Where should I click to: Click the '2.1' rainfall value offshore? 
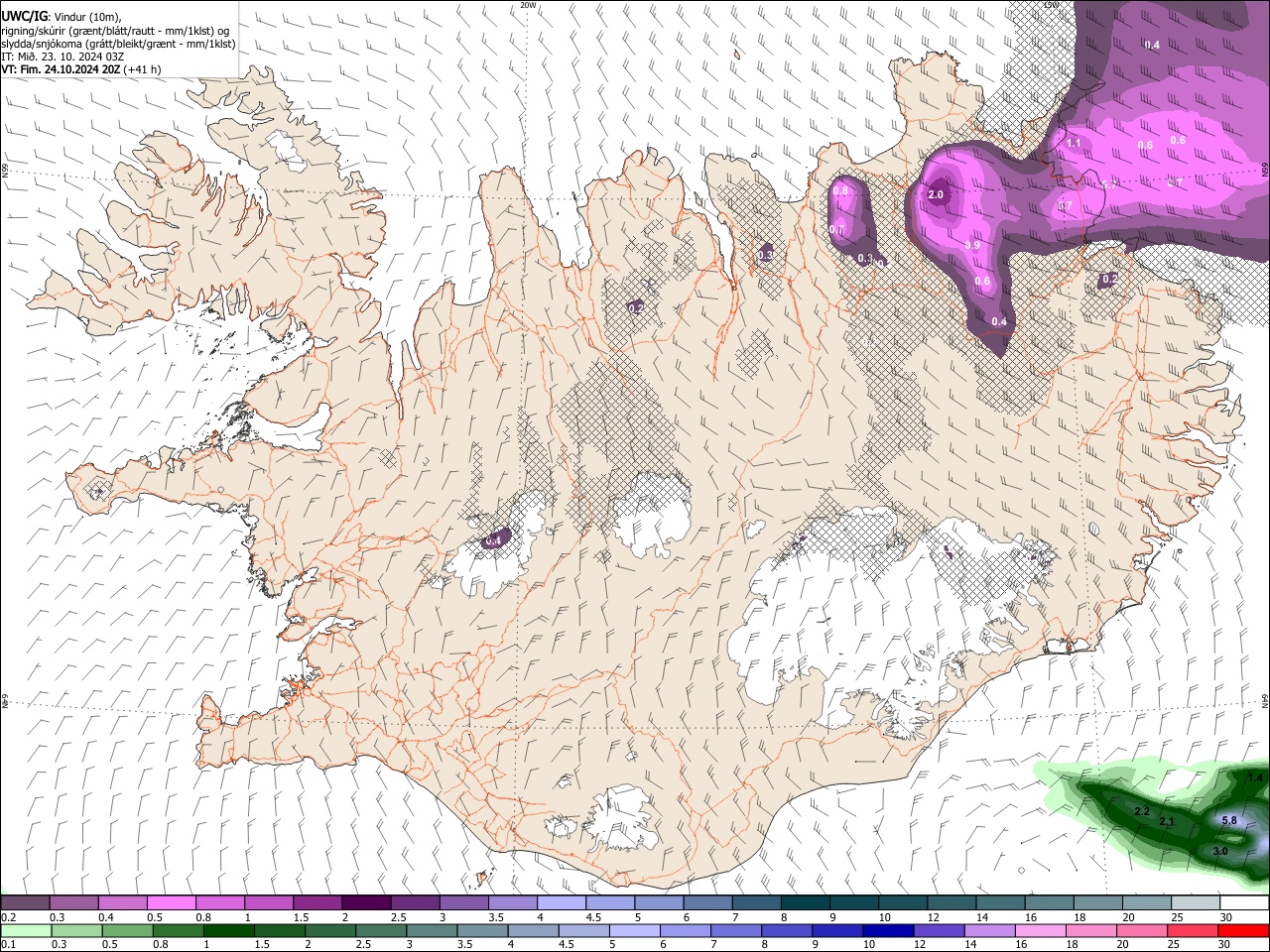coord(1167,822)
